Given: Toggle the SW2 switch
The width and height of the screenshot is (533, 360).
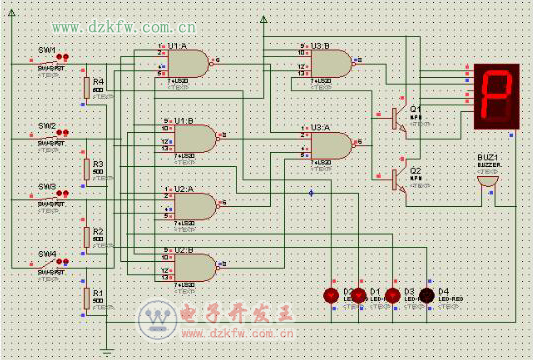Looking at the screenshot, I should pyautogui.click(x=50, y=136).
